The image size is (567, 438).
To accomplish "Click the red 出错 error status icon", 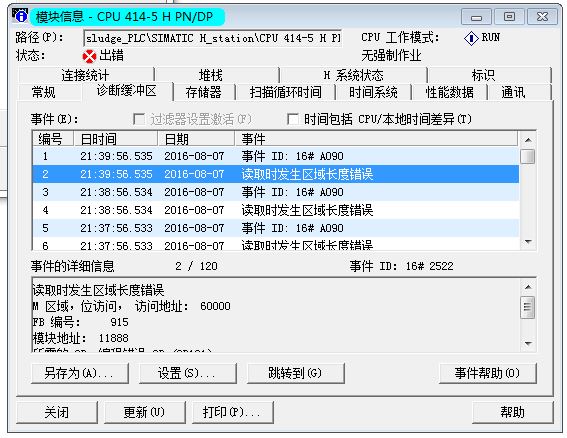I will (89, 56).
